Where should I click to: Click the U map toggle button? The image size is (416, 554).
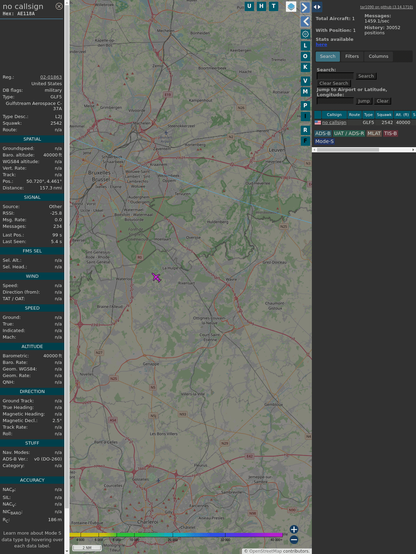coord(249,6)
